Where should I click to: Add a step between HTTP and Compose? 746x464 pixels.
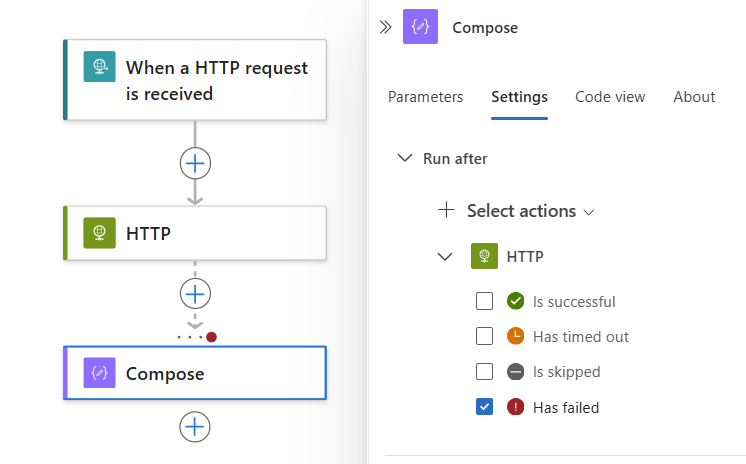(195, 293)
